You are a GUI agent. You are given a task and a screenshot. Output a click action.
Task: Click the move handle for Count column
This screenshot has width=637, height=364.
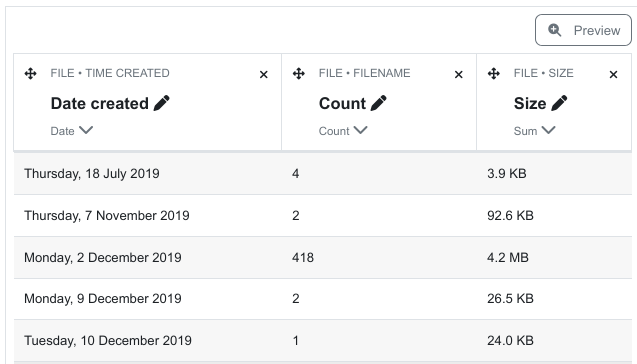point(299,74)
